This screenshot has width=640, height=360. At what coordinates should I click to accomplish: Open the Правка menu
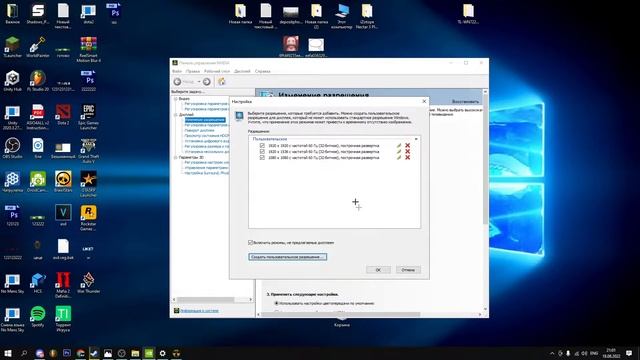[x=193, y=71]
